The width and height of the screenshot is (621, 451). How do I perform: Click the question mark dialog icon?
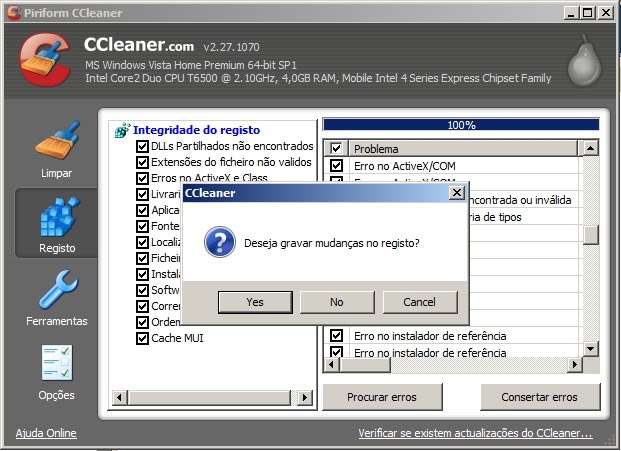pyautogui.click(x=220, y=242)
